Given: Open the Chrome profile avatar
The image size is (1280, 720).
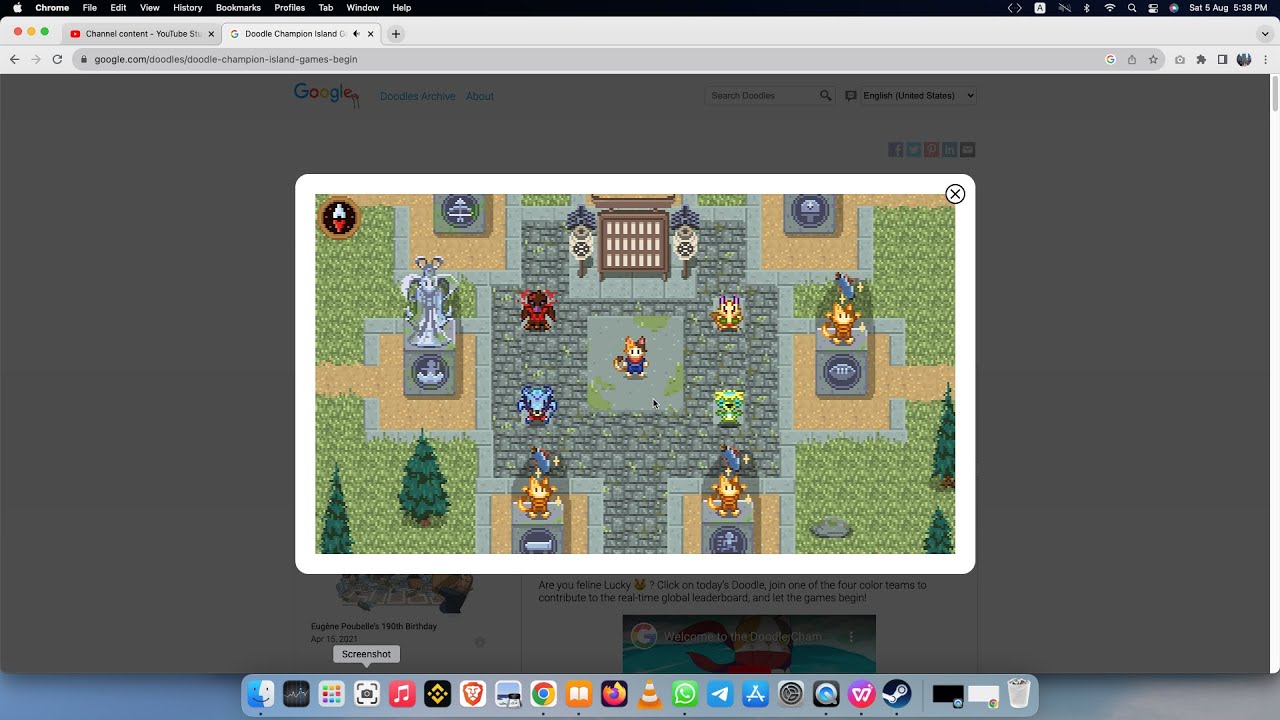Looking at the screenshot, I should (1244, 59).
